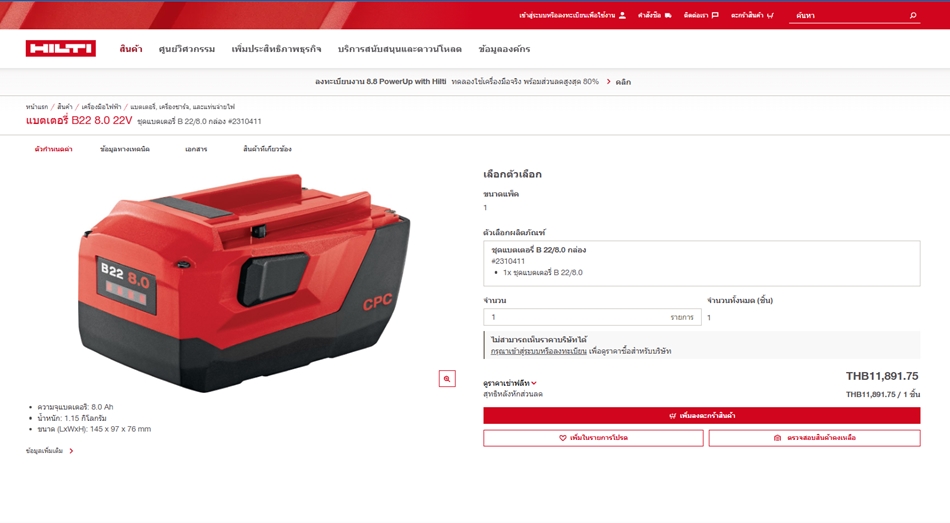Screen dimensions: 950x523
Task: Click the 1.15 kg weight spec line
Action: click(71, 418)
